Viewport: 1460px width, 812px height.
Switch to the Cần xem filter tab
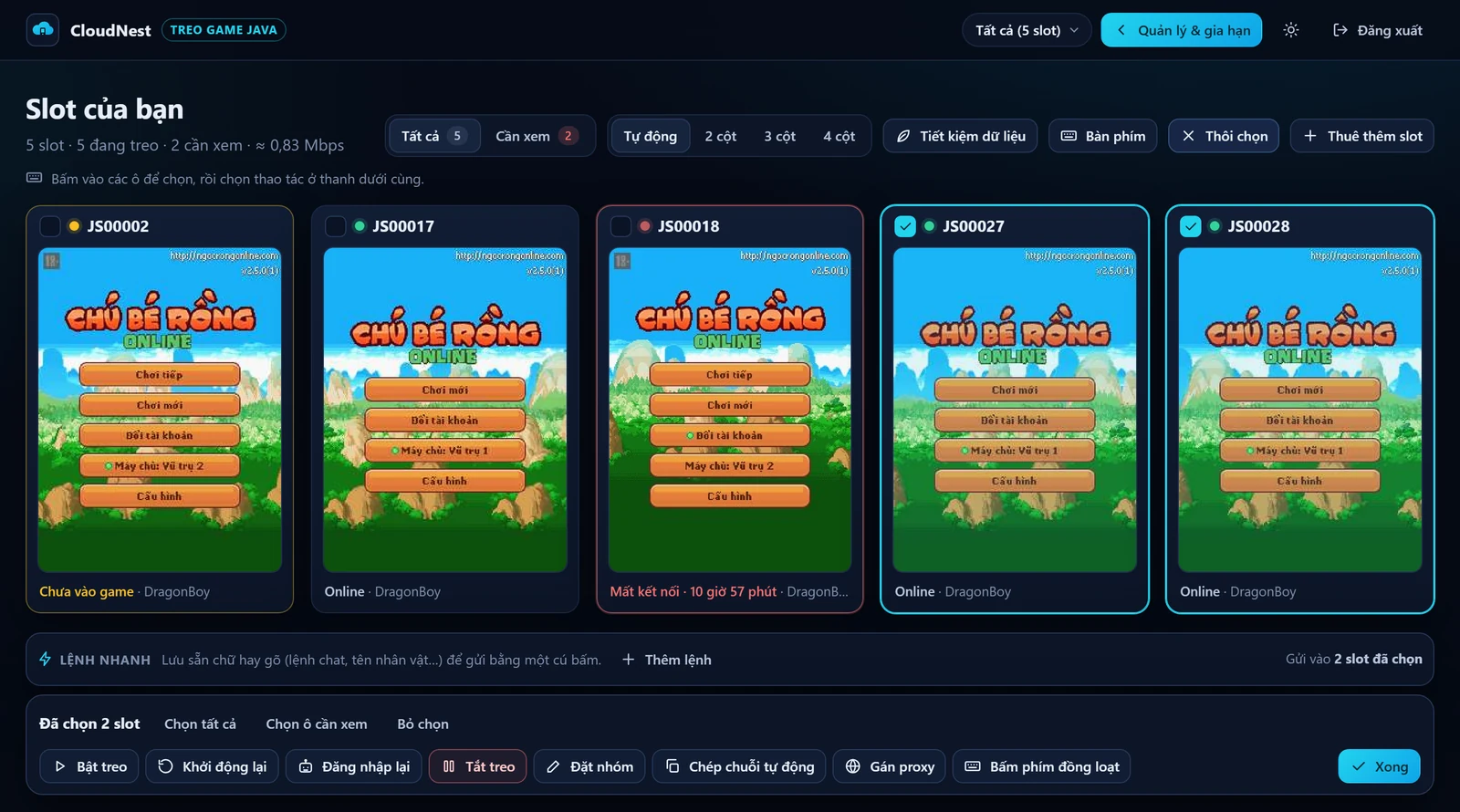click(x=537, y=136)
